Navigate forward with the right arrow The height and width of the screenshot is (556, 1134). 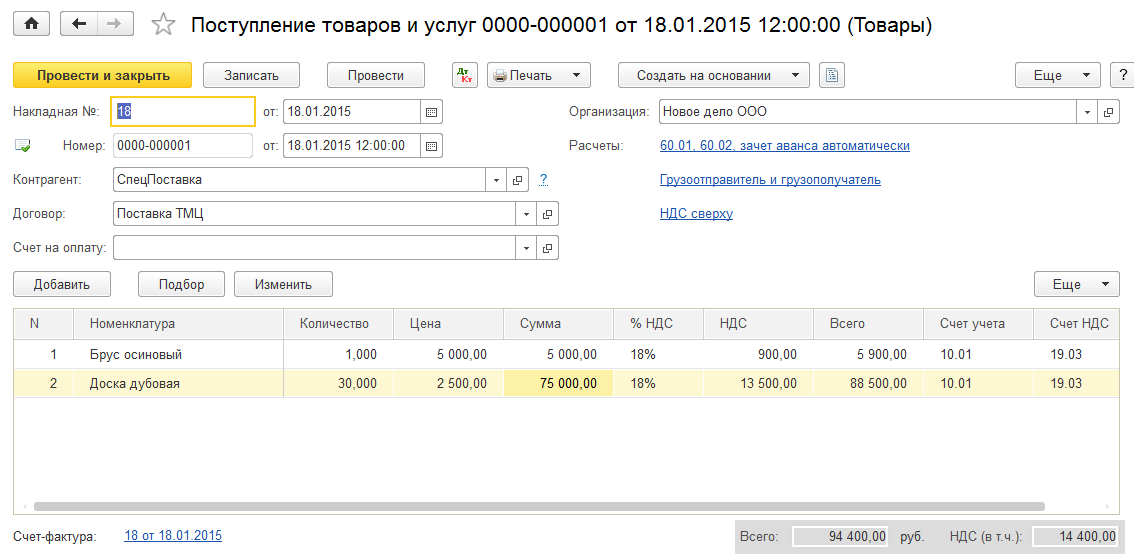pyautogui.click(x=114, y=24)
